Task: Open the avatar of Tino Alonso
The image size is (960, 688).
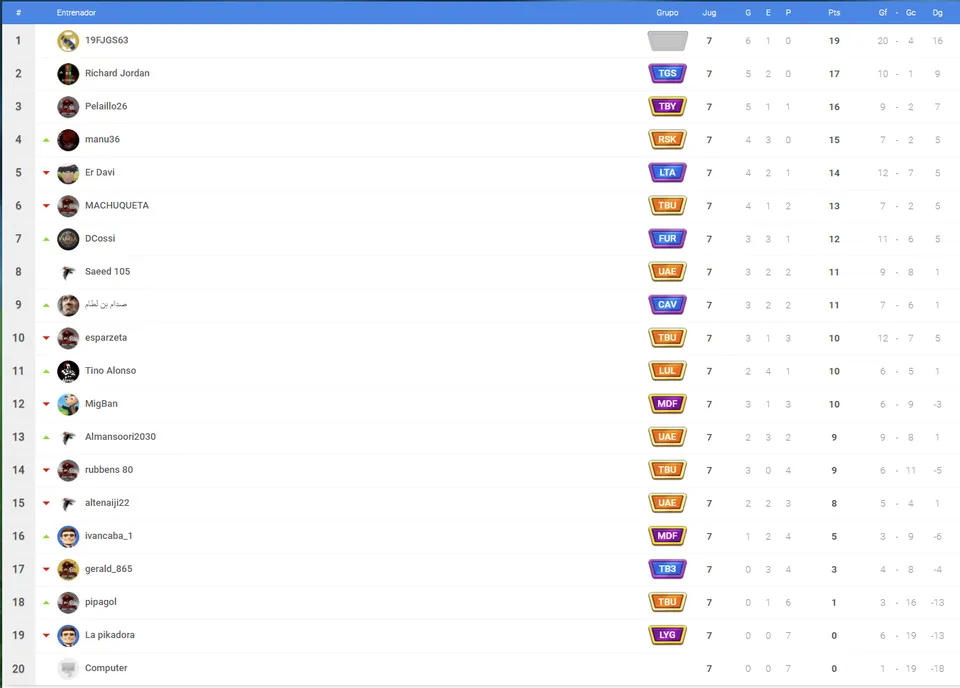Action: [x=68, y=372]
